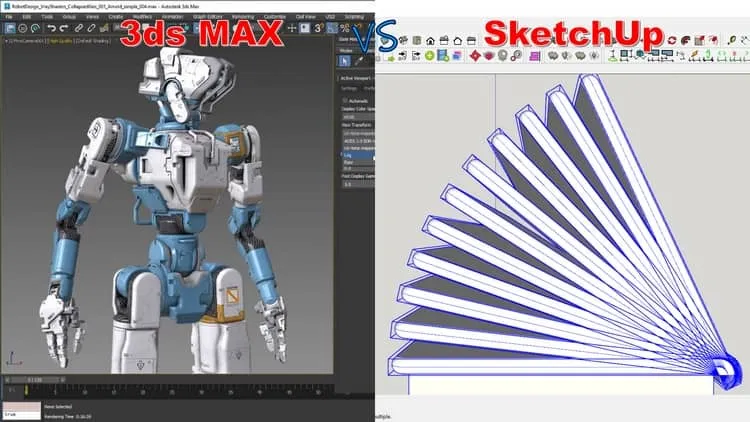Click the highlighted select arrow in command panel

point(344,61)
